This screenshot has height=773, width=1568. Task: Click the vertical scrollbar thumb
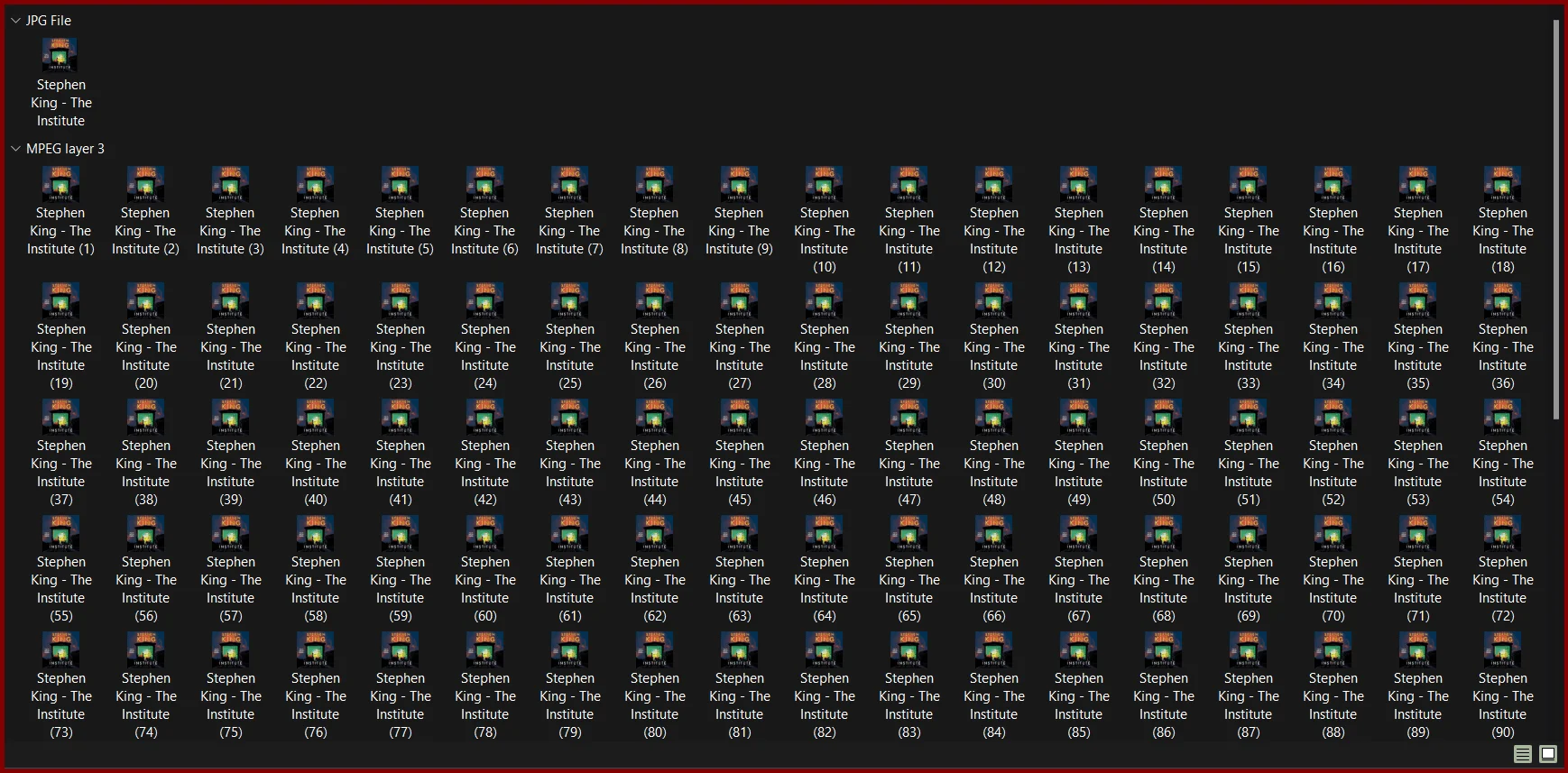[1556, 219]
